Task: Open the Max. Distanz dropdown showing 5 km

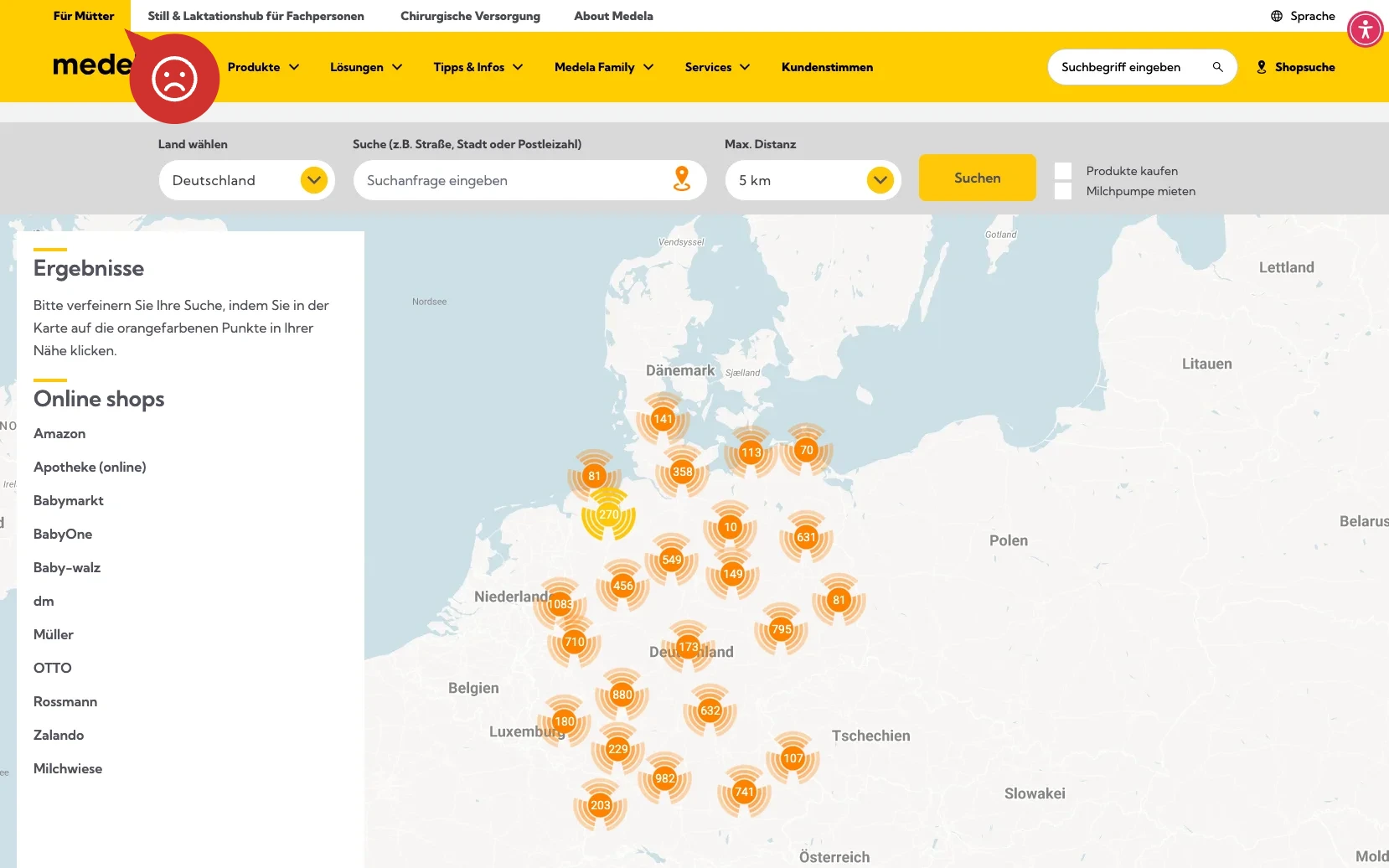Action: [x=813, y=180]
